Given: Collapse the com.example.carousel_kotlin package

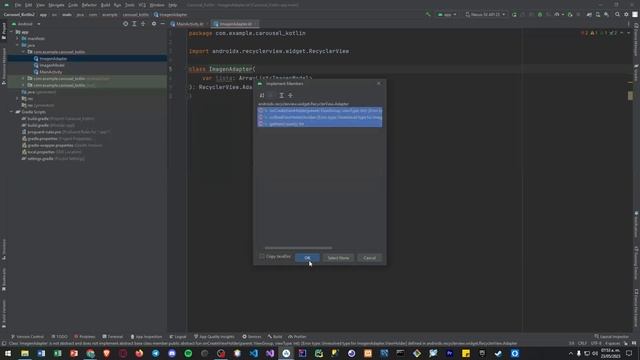Looking at the screenshot, I should click(x=23, y=52).
